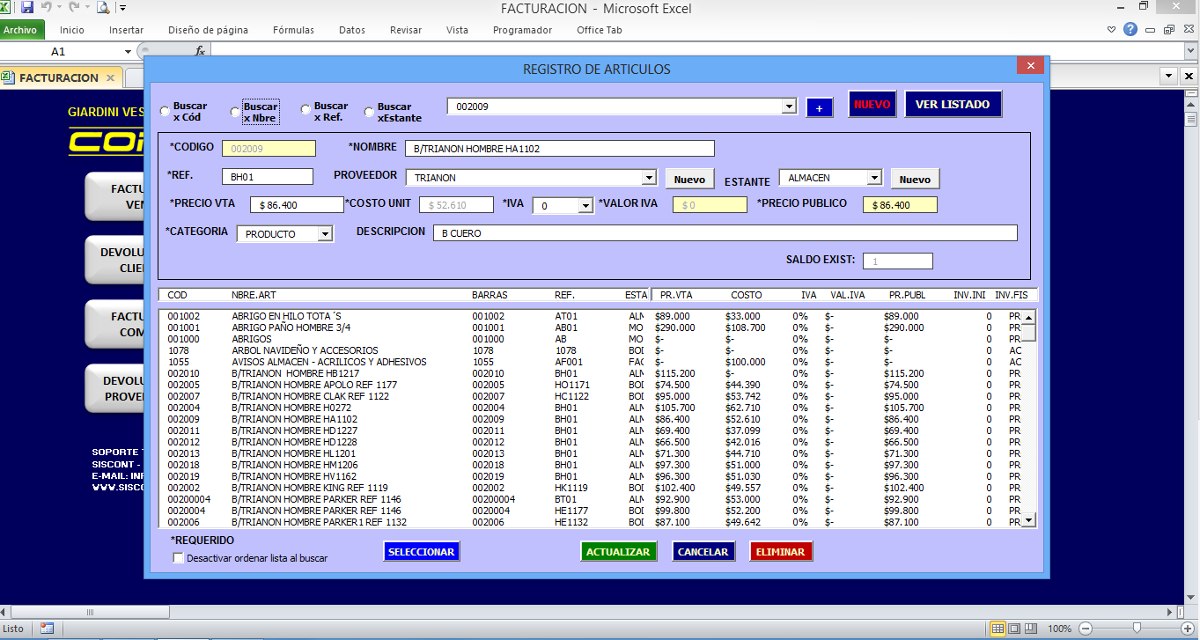Click the Excel Help question mark icon
1200x640 pixels.
pos(1130,30)
